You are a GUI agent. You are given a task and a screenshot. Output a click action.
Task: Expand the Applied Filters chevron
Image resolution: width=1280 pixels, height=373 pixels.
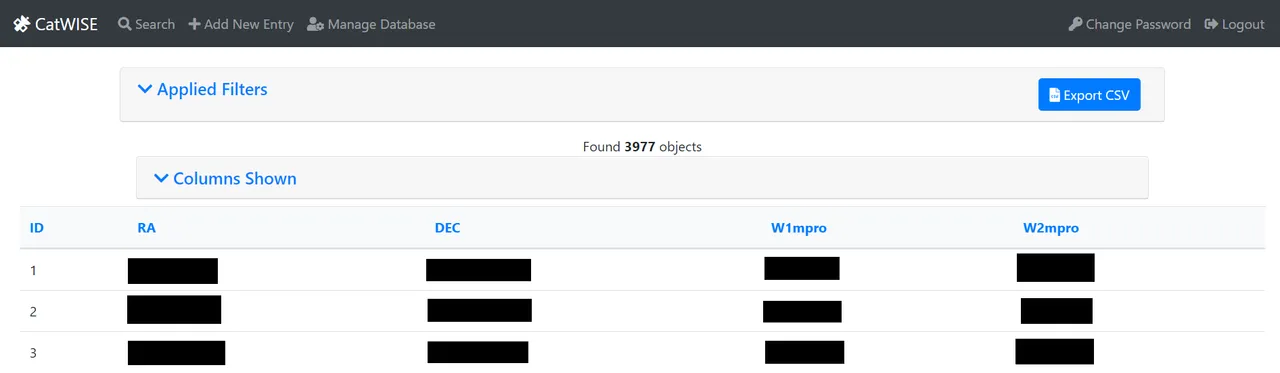145,89
